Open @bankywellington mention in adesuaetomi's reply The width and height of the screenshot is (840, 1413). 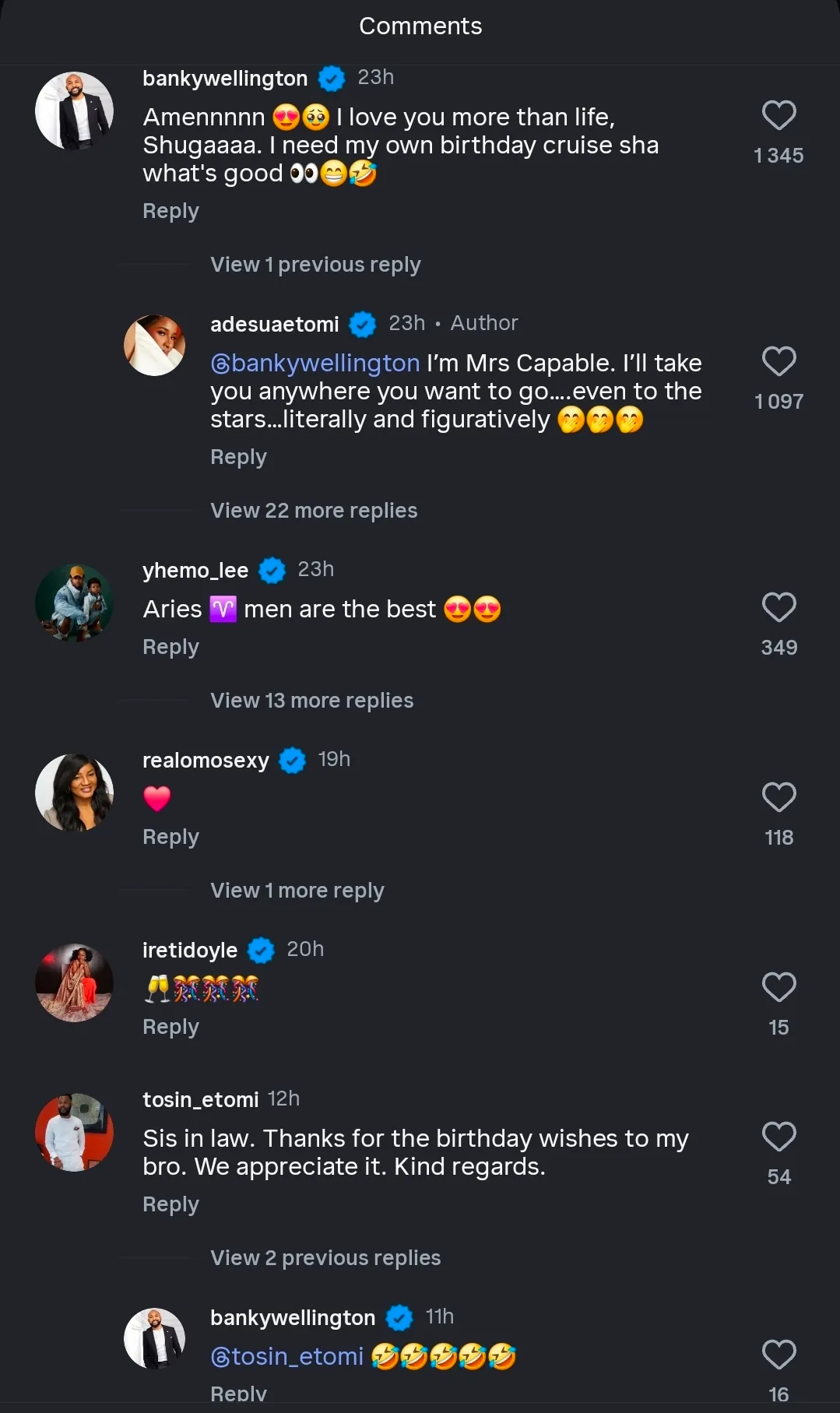315,364
